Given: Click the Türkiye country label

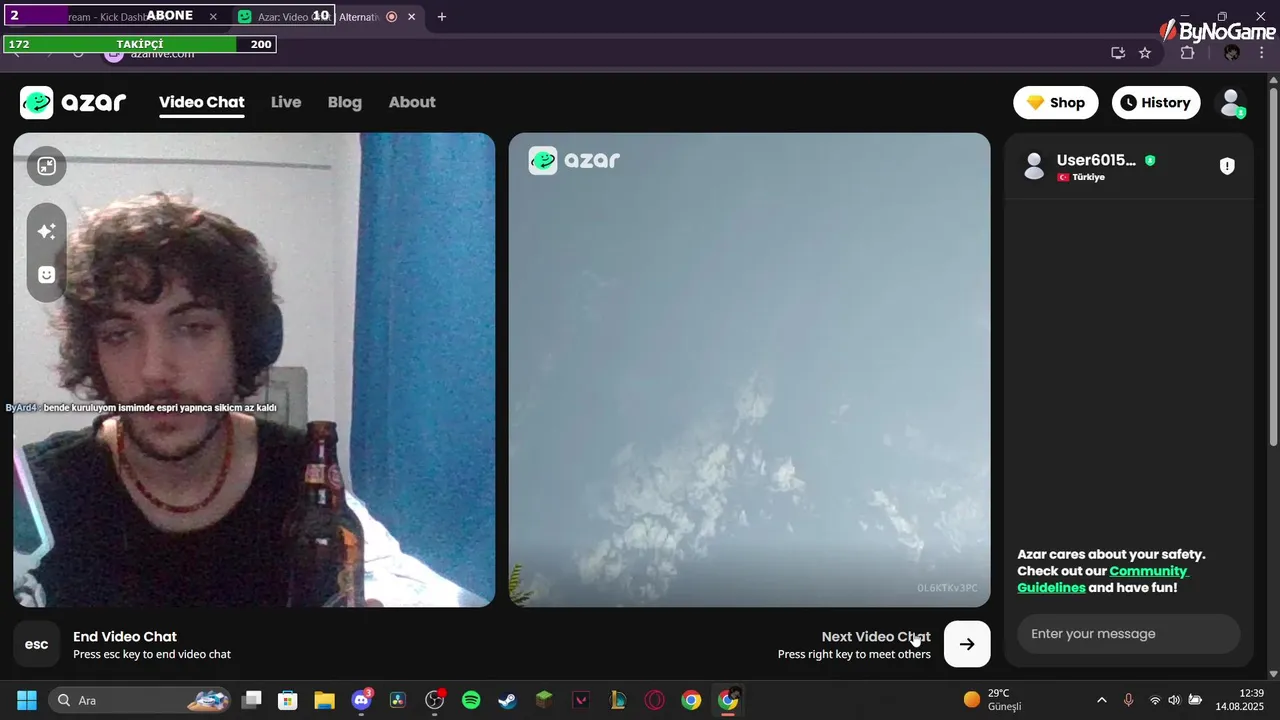Looking at the screenshot, I should click(x=1088, y=177).
